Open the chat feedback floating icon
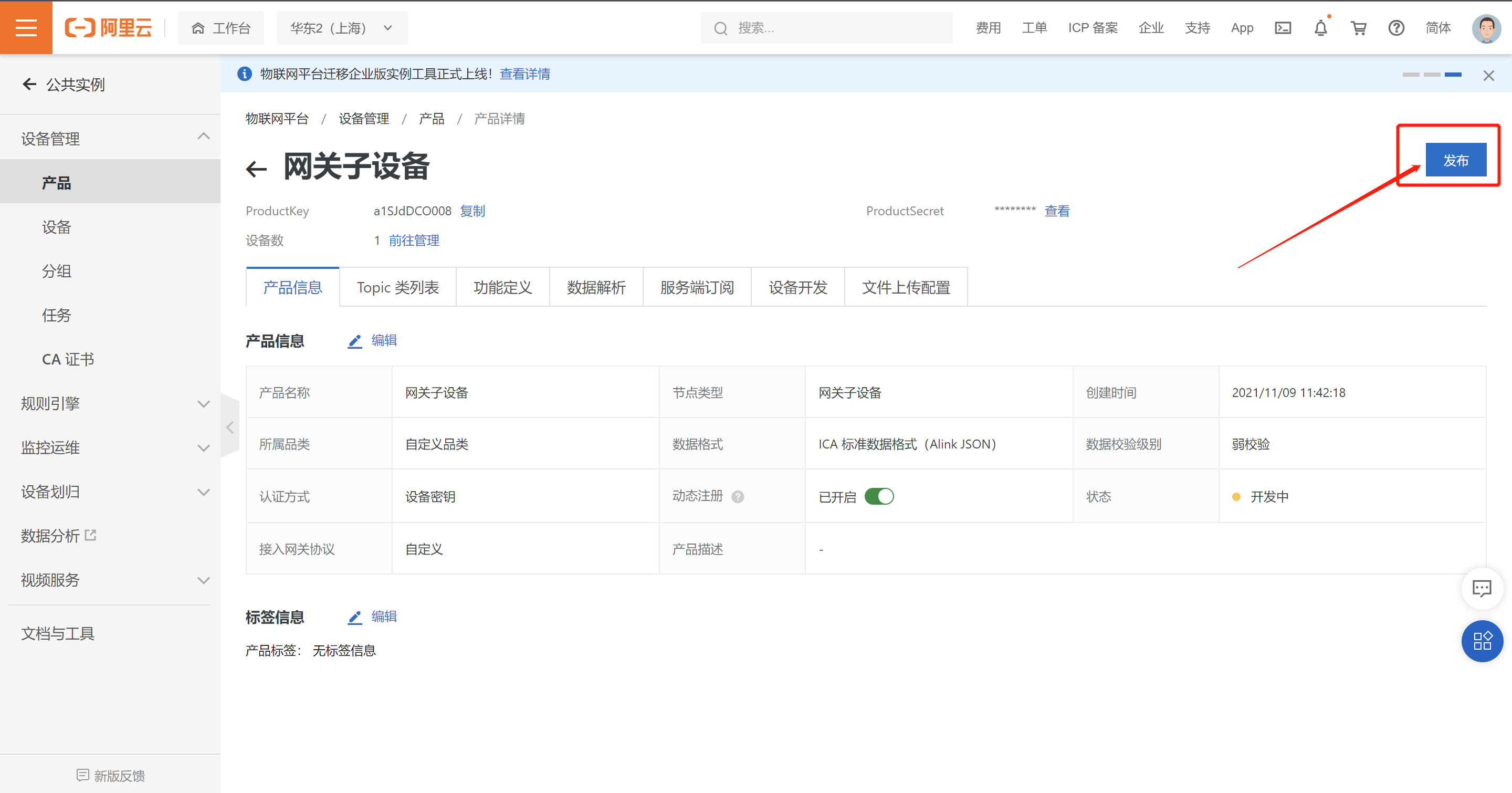The image size is (1512, 793). click(x=1482, y=588)
